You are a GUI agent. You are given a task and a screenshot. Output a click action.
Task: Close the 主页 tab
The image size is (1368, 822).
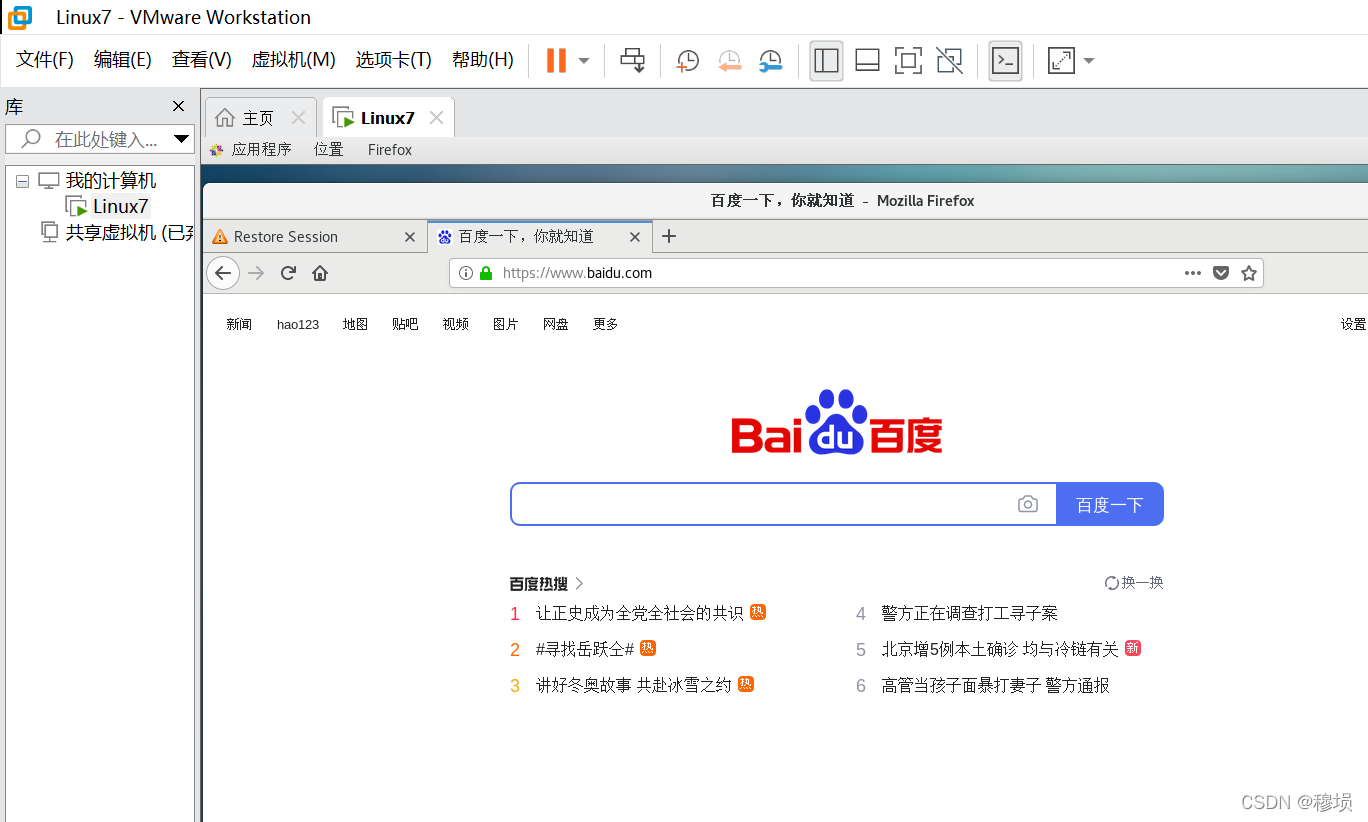298,118
